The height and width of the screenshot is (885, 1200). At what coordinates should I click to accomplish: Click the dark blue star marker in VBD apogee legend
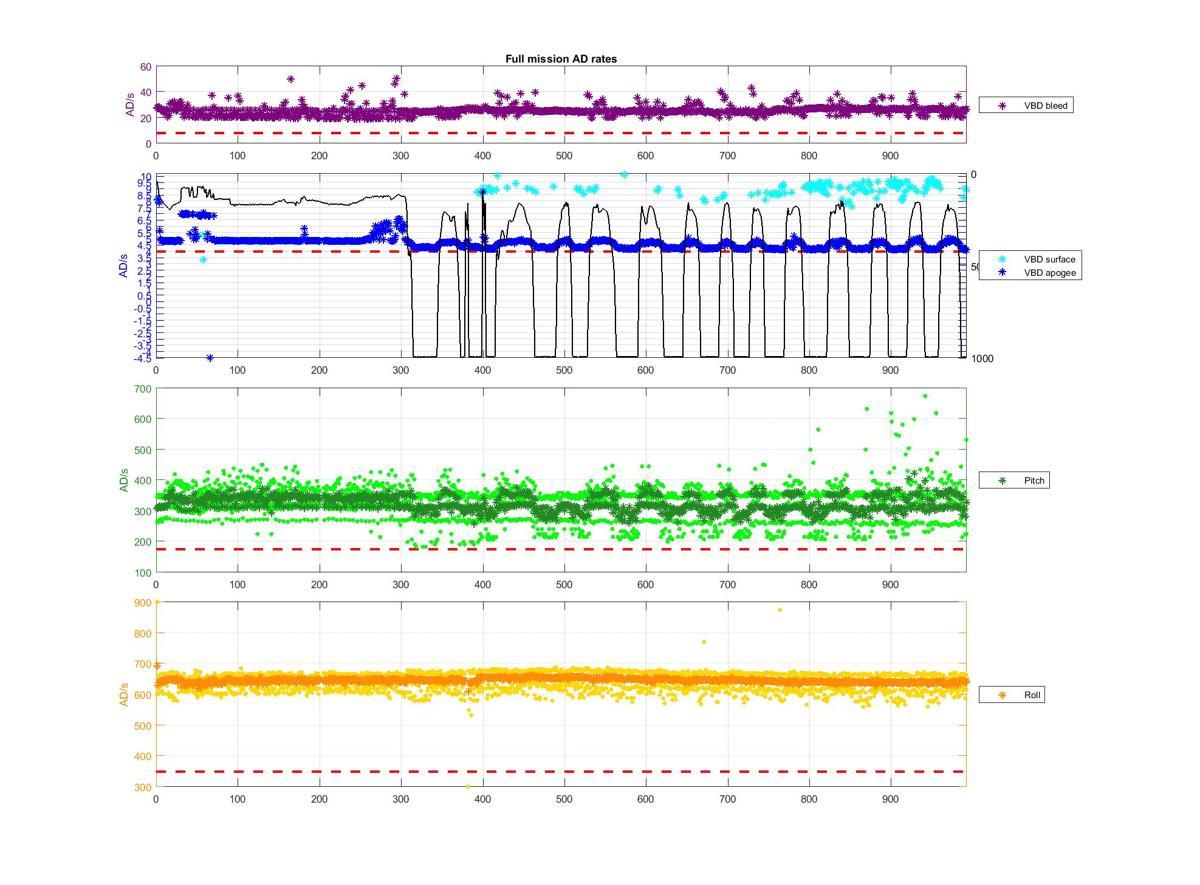click(1002, 272)
